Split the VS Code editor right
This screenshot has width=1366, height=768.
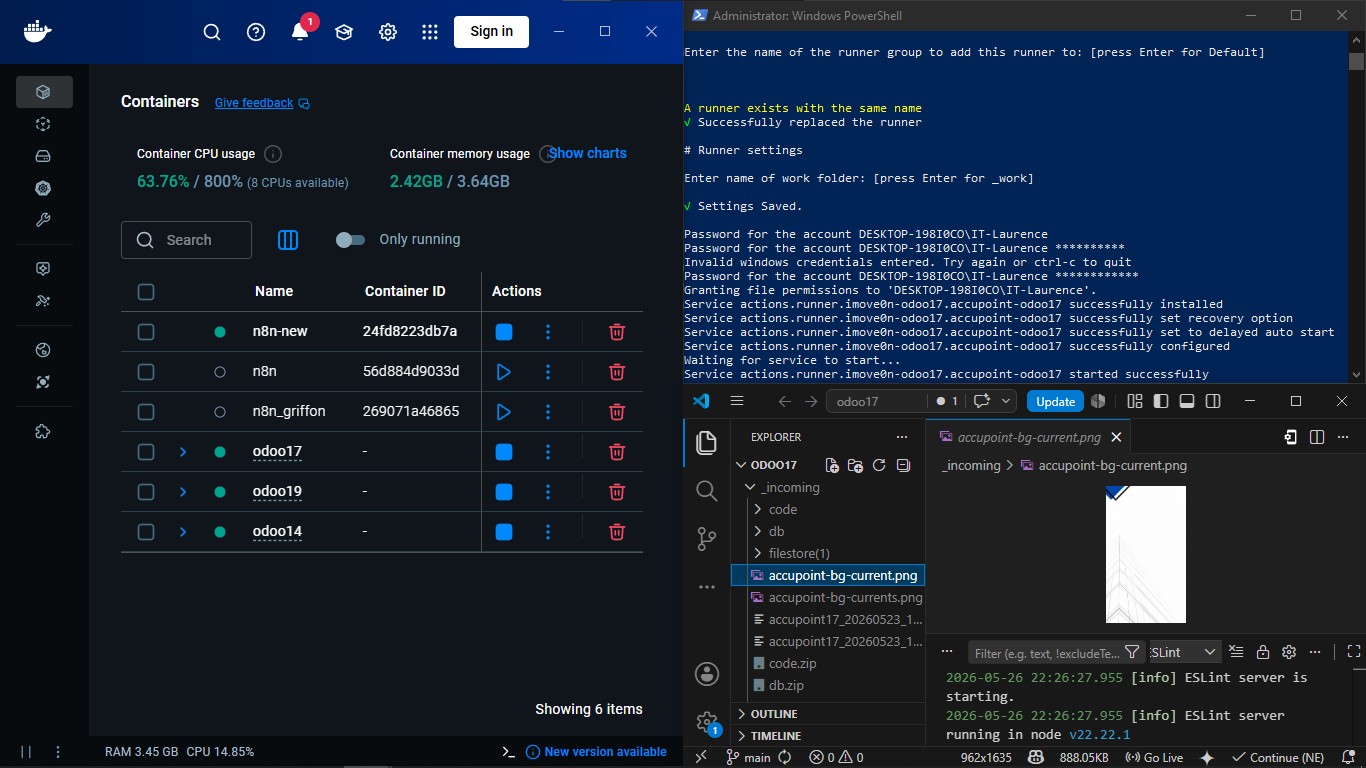coord(1317,437)
